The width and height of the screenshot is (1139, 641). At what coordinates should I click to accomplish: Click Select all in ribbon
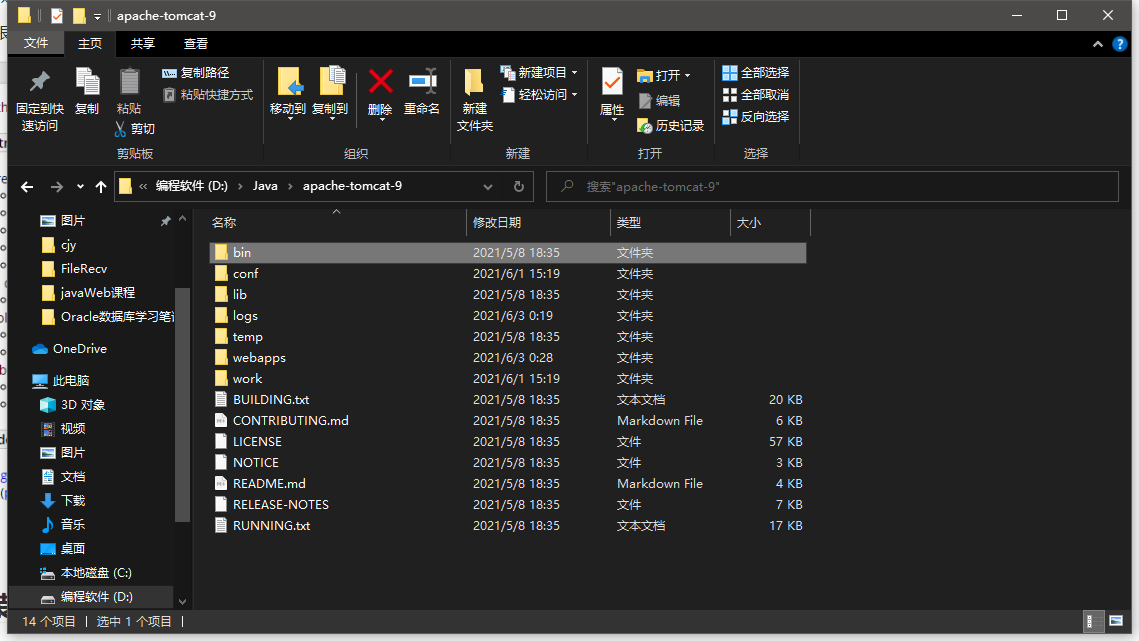point(755,73)
